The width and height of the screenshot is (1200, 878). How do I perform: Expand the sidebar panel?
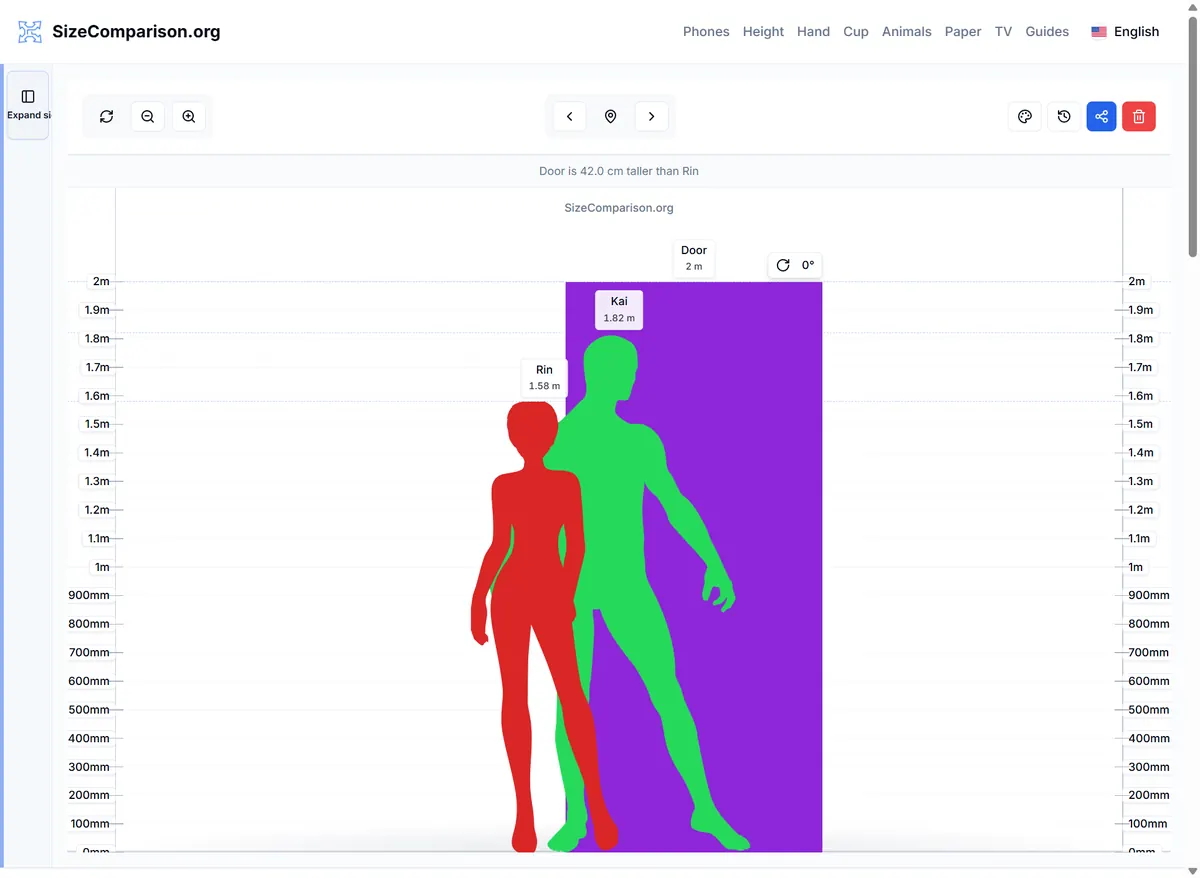[x=28, y=105]
